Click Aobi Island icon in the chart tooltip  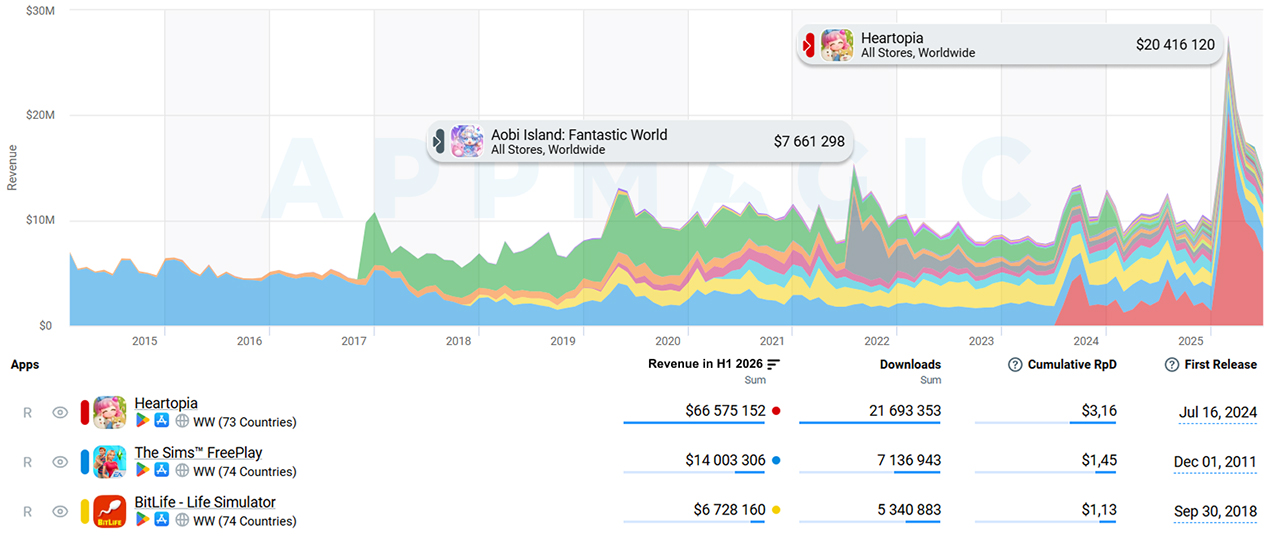[x=467, y=141]
